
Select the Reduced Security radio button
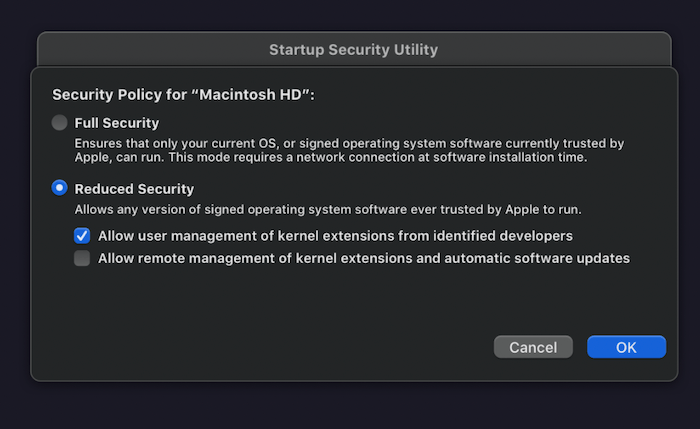(60, 188)
